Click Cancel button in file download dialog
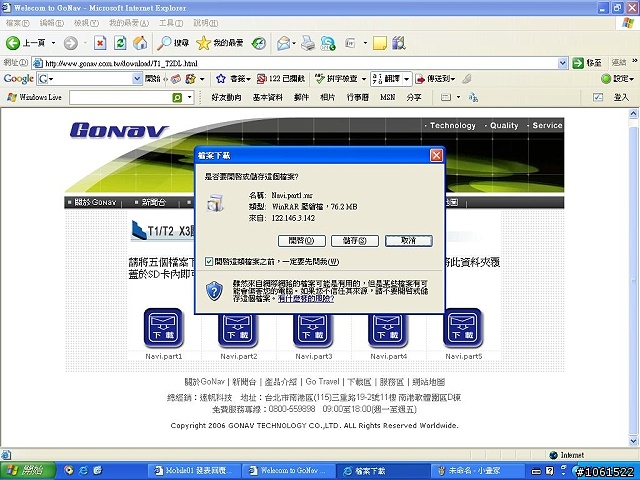 pyautogui.click(x=409, y=240)
